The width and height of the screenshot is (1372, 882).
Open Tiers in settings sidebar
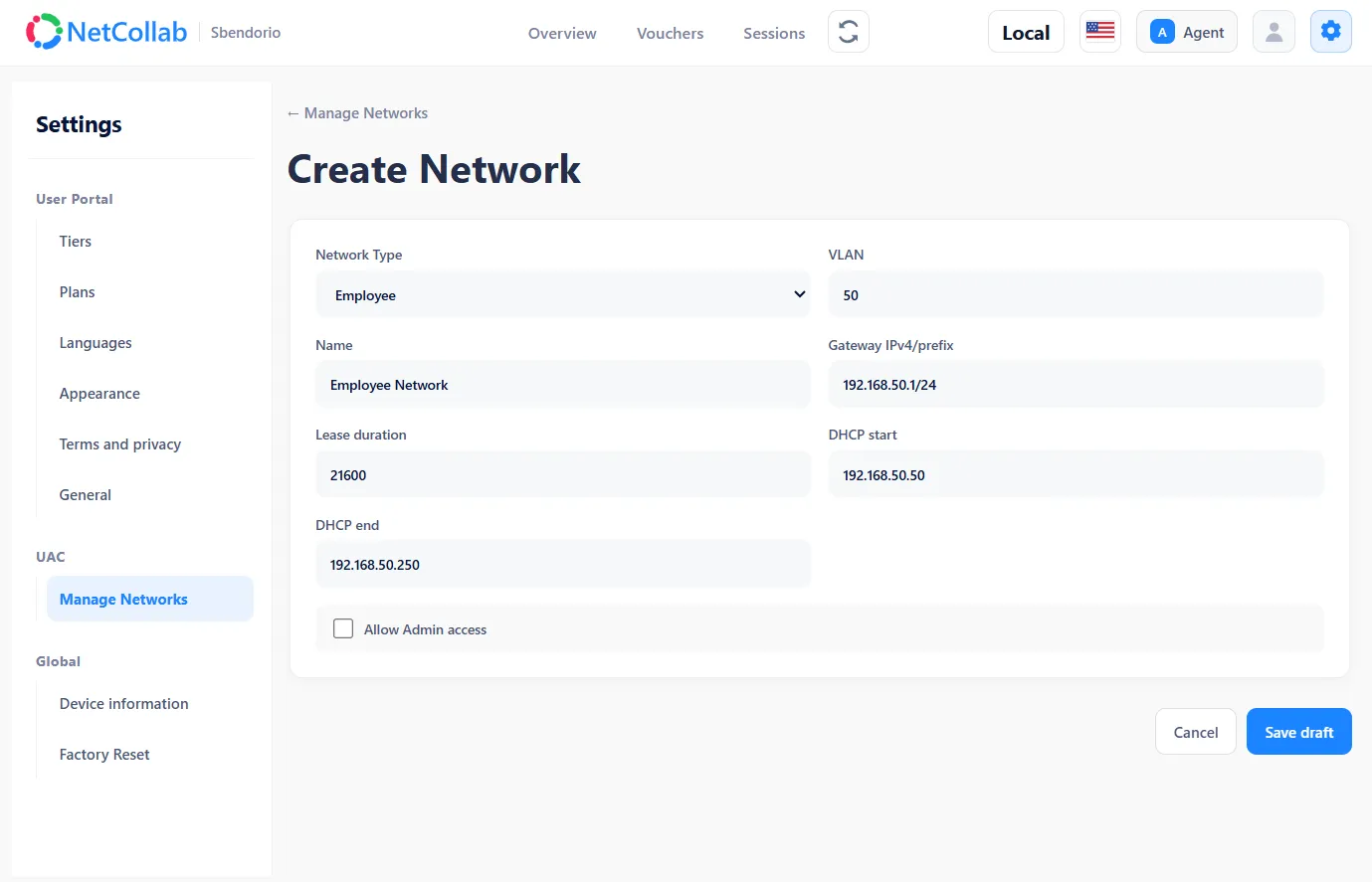[x=76, y=241]
